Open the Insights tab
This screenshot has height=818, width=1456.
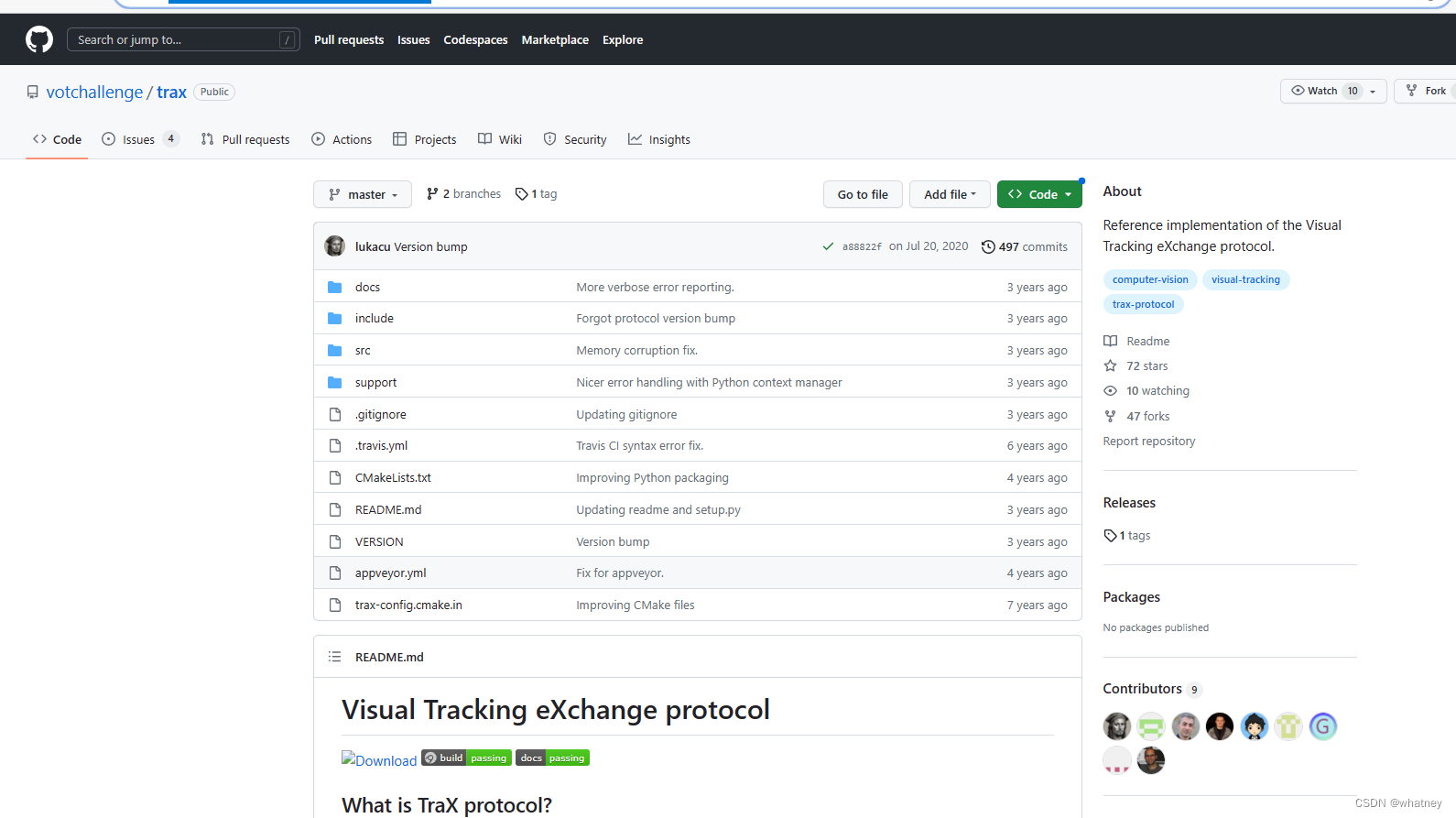click(659, 139)
